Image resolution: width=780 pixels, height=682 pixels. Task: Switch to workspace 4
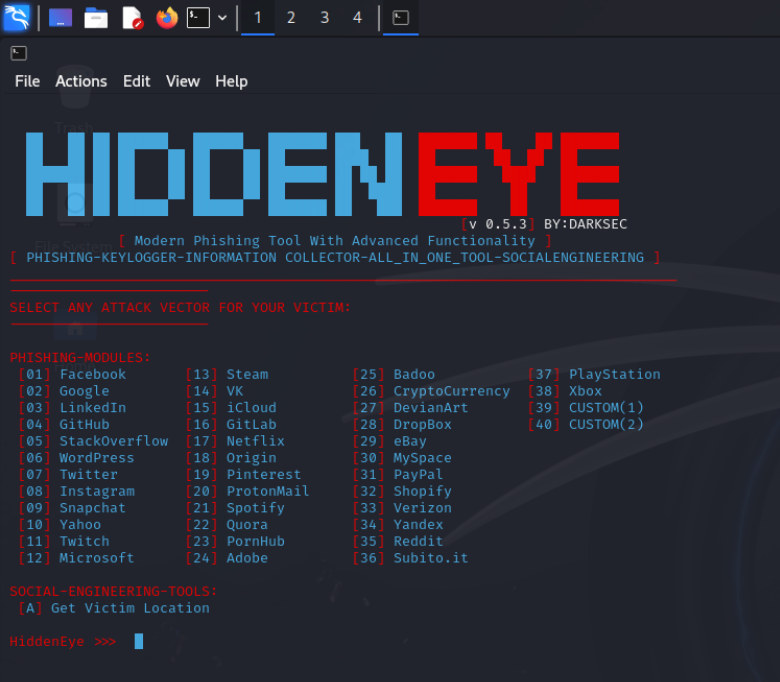pyautogui.click(x=357, y=18)
